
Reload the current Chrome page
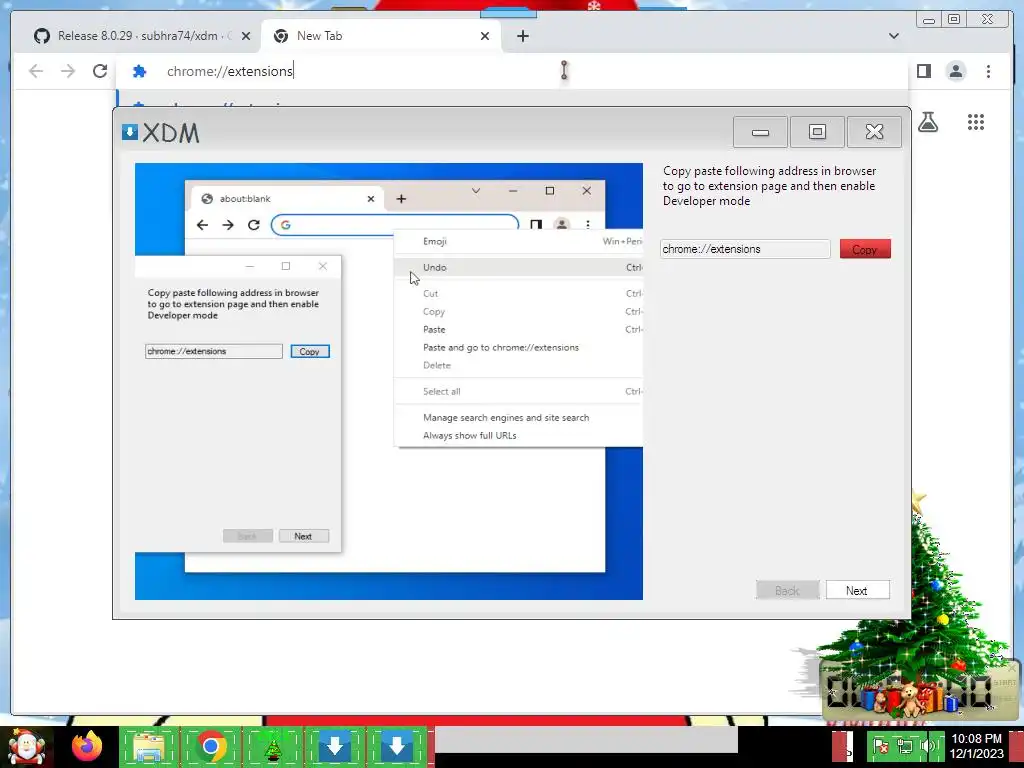(x=100, y=71)
